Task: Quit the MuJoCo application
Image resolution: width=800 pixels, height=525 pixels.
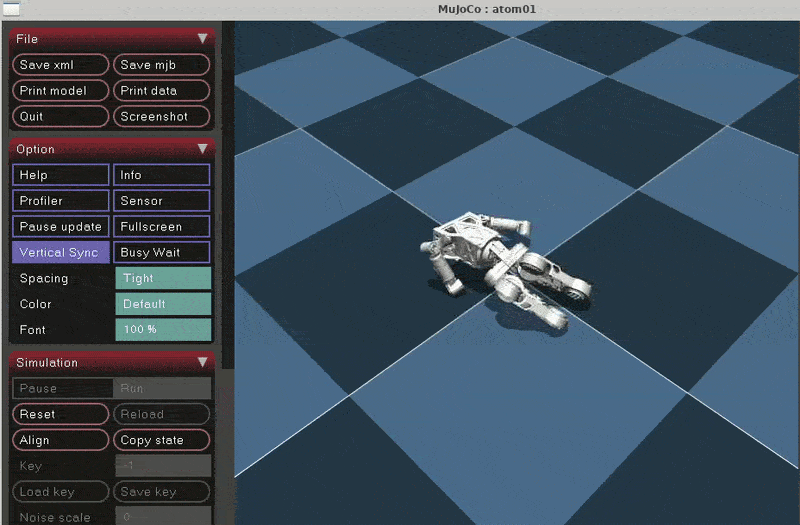Action: pos(60,117)
